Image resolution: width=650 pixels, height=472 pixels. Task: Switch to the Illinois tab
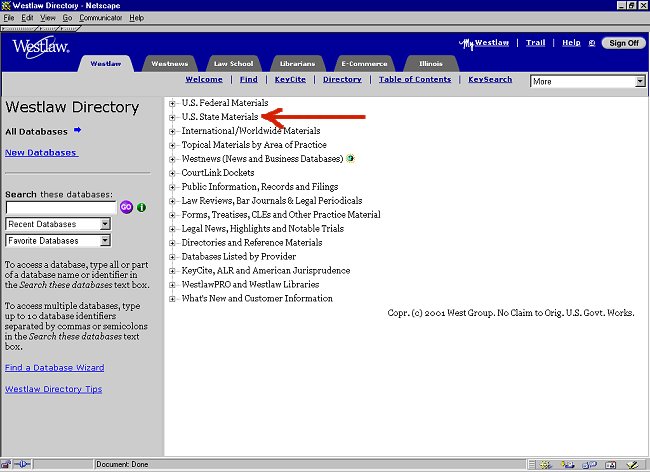[x=431, y=64]
